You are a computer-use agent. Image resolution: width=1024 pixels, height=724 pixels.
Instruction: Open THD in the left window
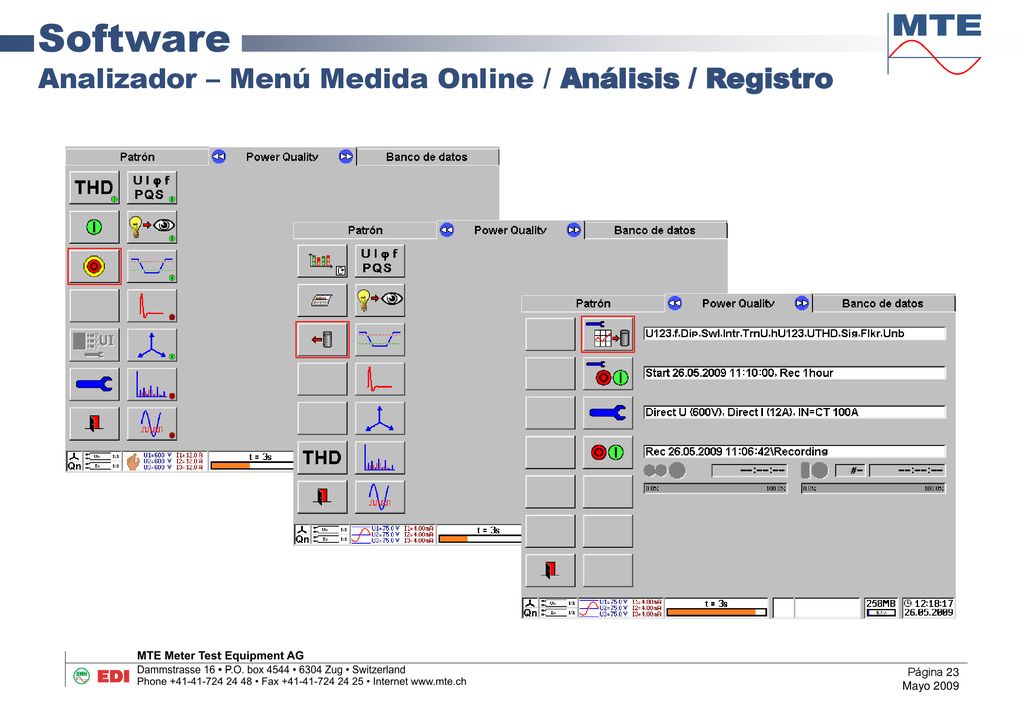click(95, 187)
